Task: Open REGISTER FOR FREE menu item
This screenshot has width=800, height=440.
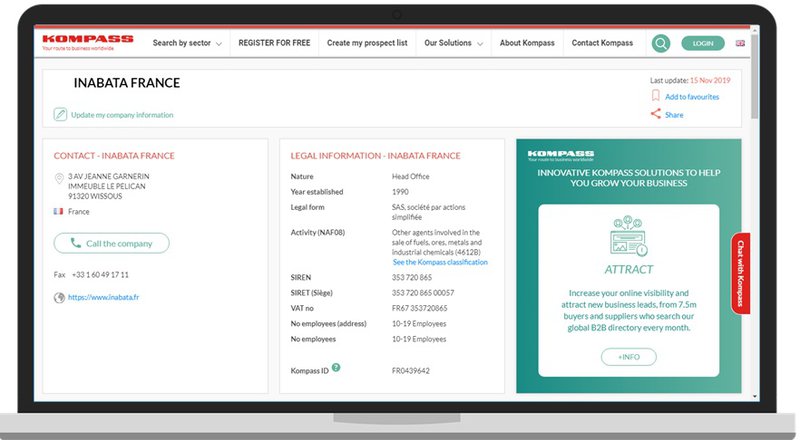Action: pyautogui.click(x=273, y=43)
